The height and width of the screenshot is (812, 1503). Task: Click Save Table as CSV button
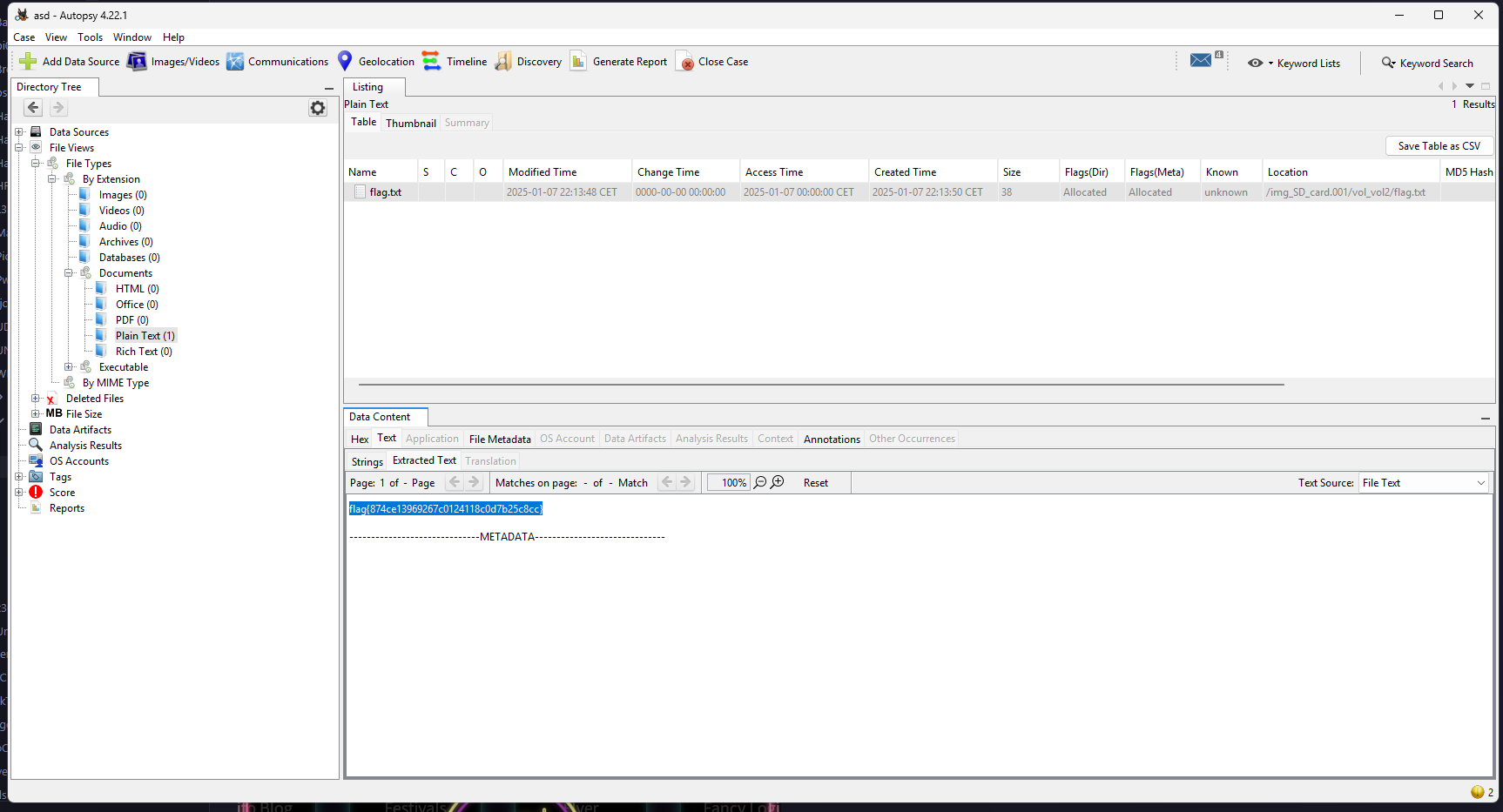[x=1439, y=146]
